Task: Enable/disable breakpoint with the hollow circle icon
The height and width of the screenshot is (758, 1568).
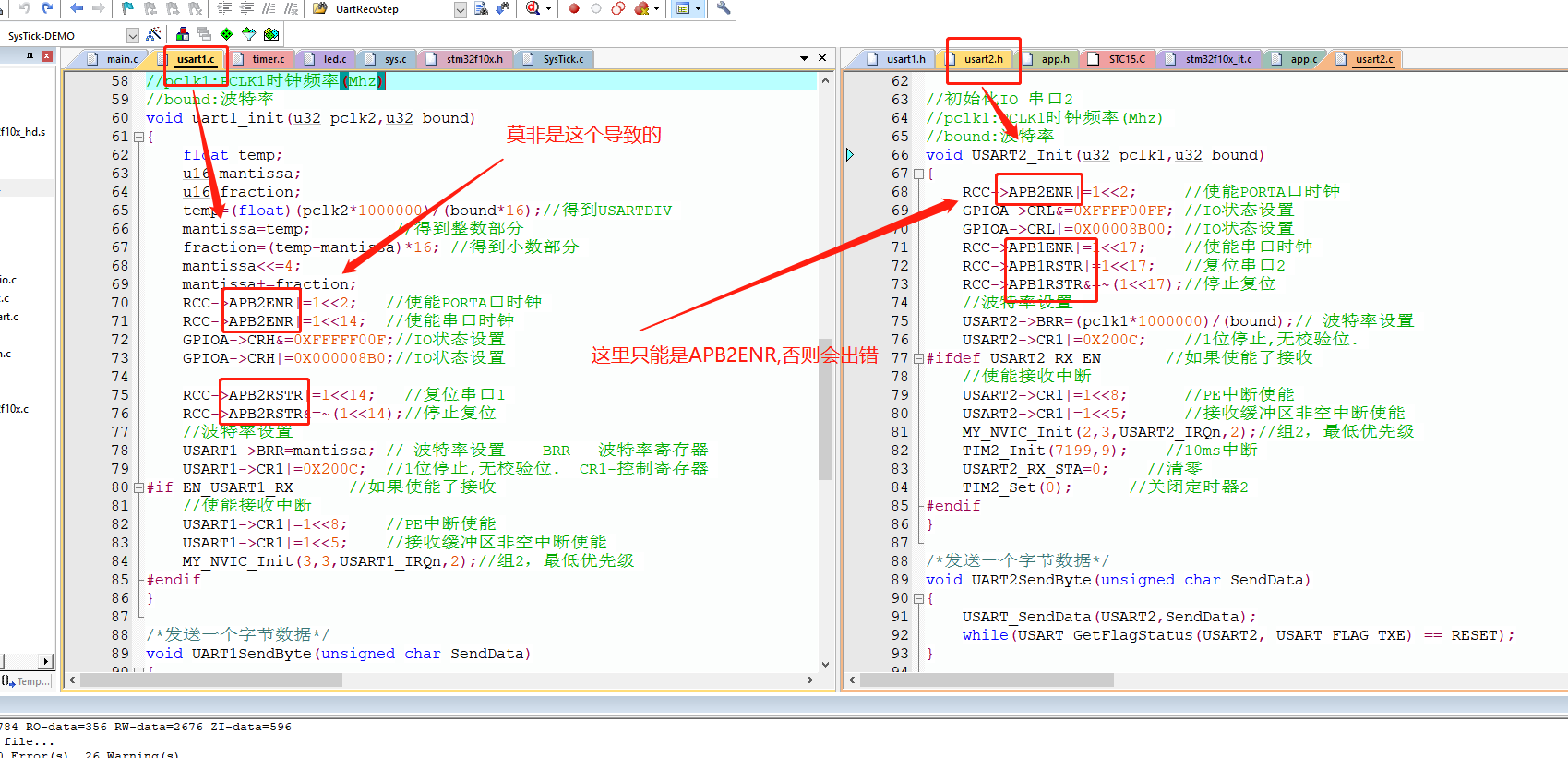Action: [596, 8]
